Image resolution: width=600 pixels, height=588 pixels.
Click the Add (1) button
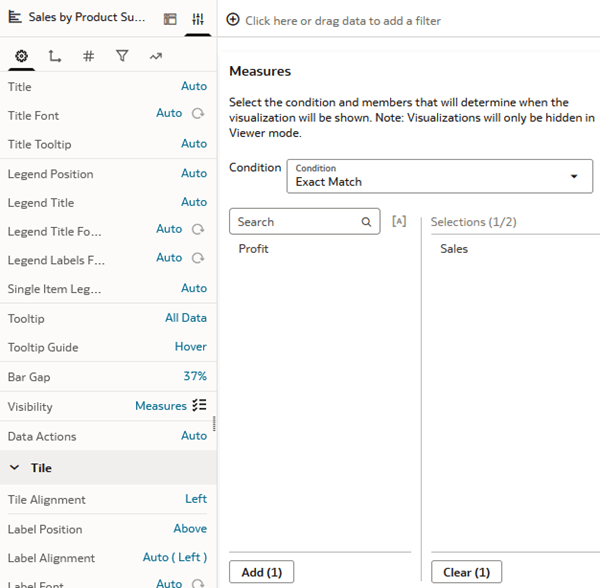click(x=261, y=572)
